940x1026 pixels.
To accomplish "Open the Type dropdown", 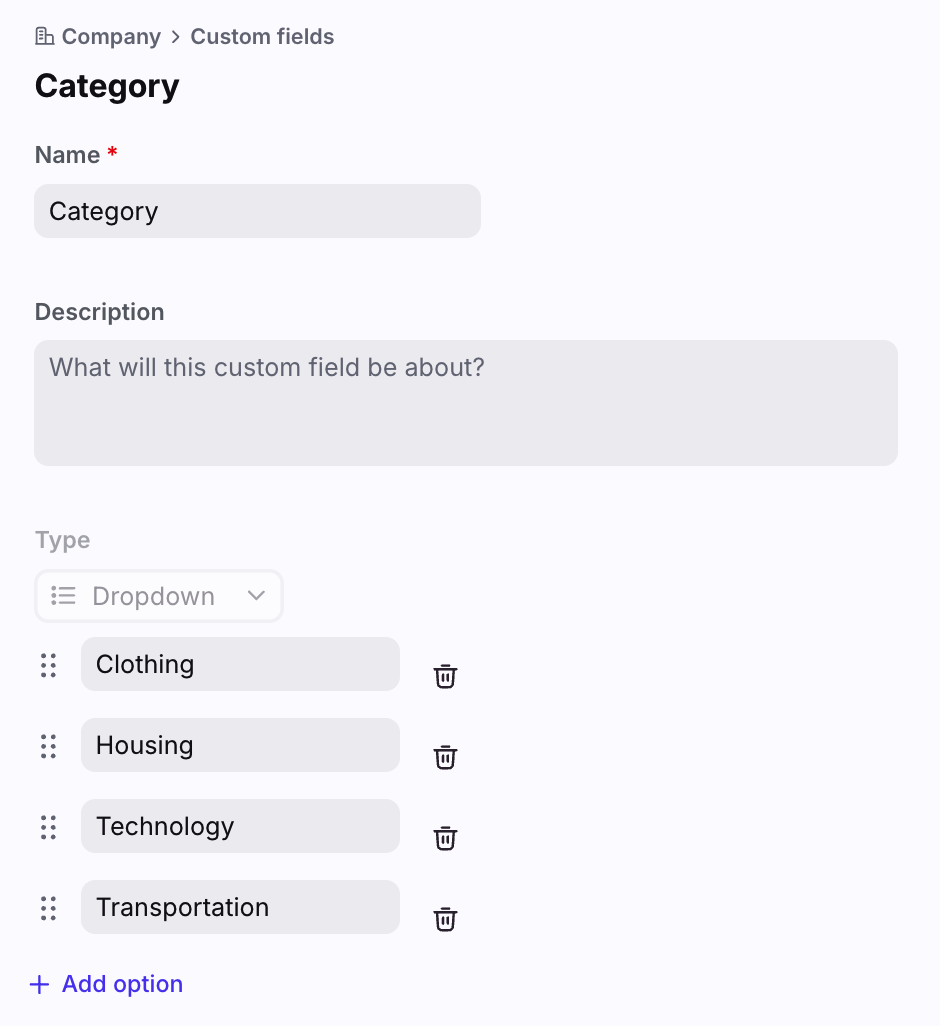I will [x=159, y=596].
